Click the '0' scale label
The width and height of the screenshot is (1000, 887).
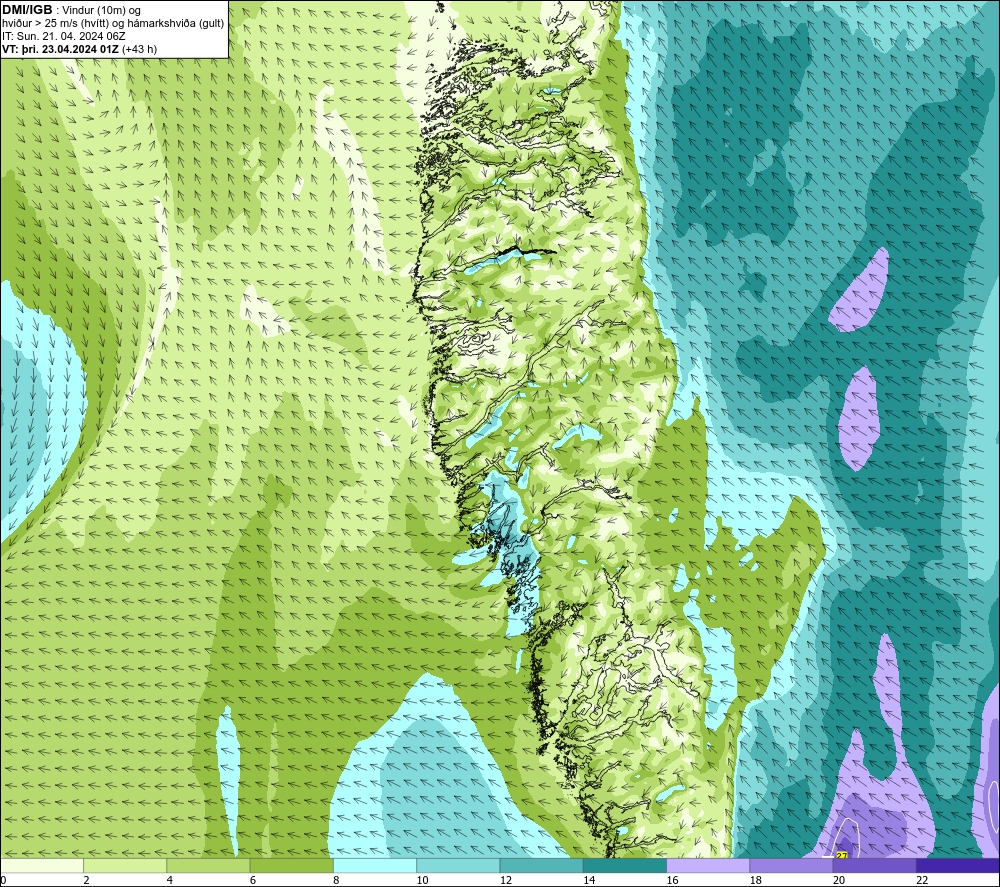[3, 880]
